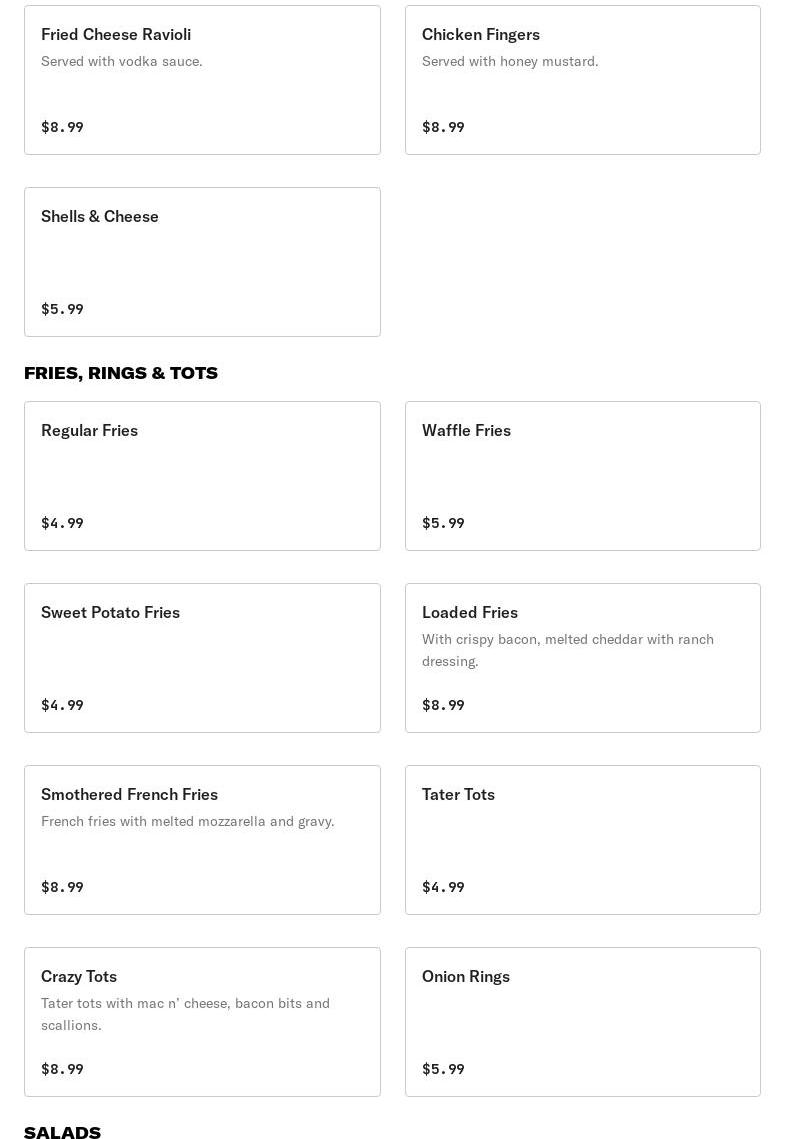Viewport: 785px width, 1139px height.
Task: Select the Chicken Fingers menu item
Action: click(x=582, y=80)
